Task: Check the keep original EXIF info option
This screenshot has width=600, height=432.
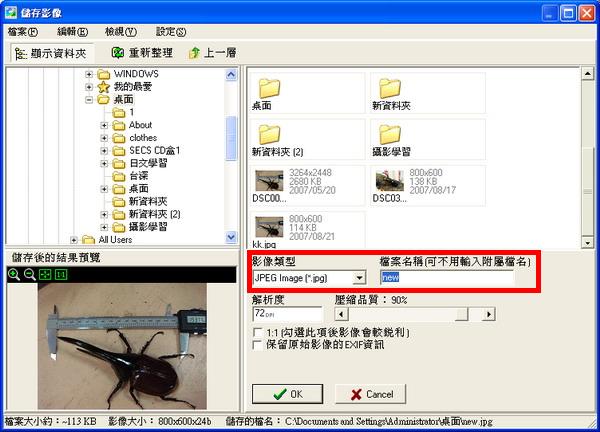Action: [259, 345]
